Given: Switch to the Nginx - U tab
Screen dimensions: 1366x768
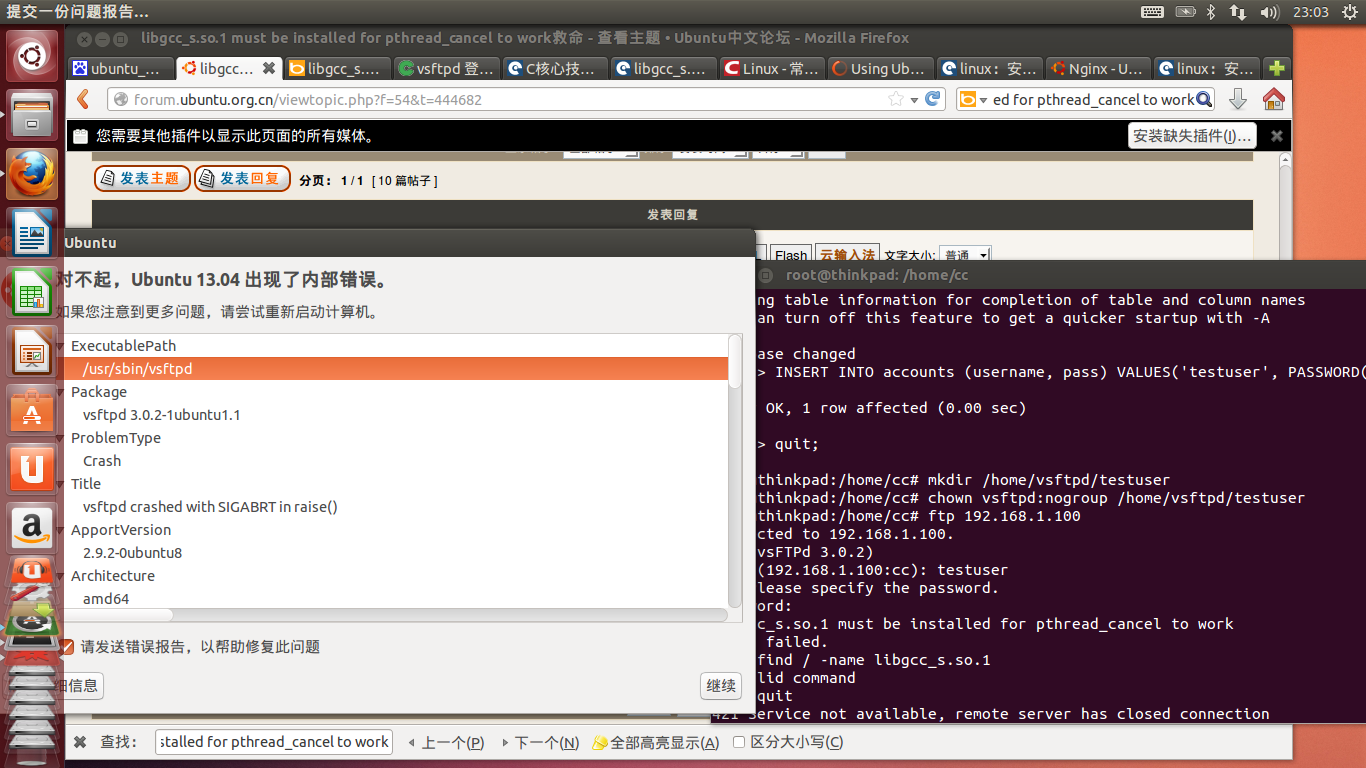Looking at the screenshot, I should click(1097, 69).
